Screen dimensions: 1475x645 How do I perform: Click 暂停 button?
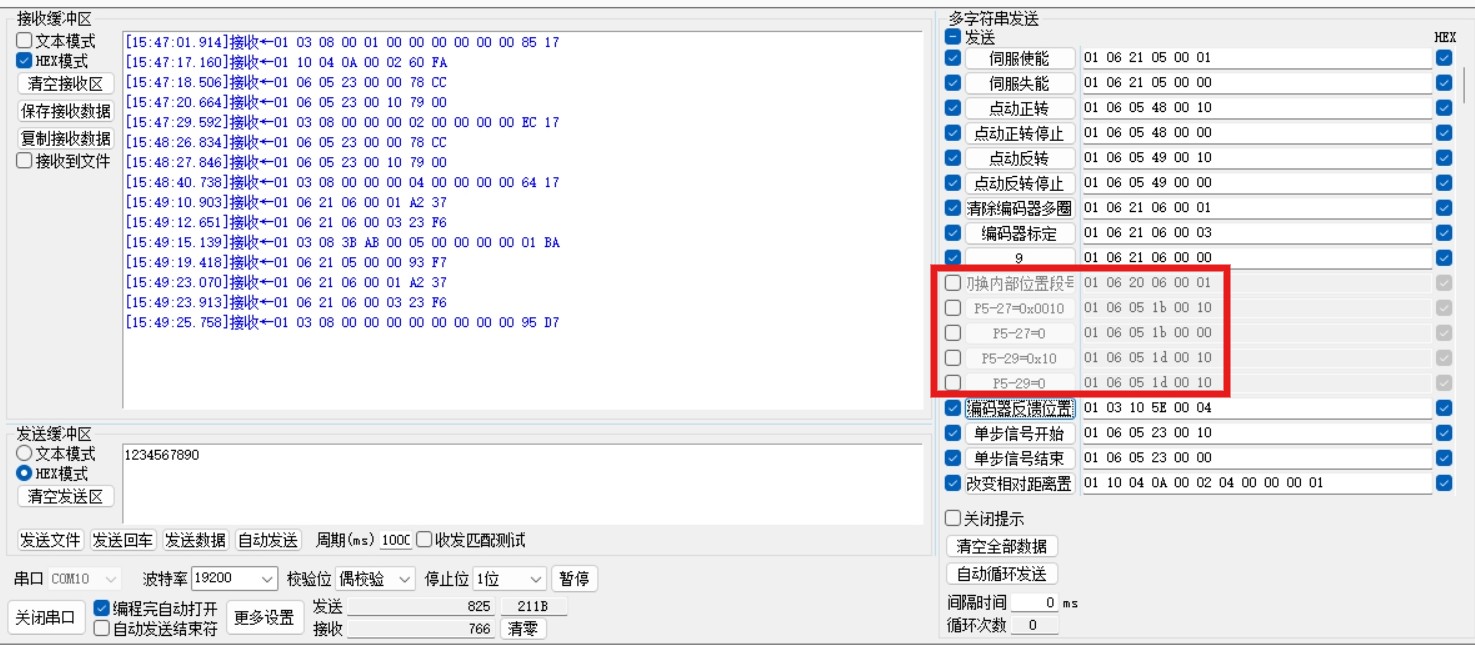(x=573, y=579)
